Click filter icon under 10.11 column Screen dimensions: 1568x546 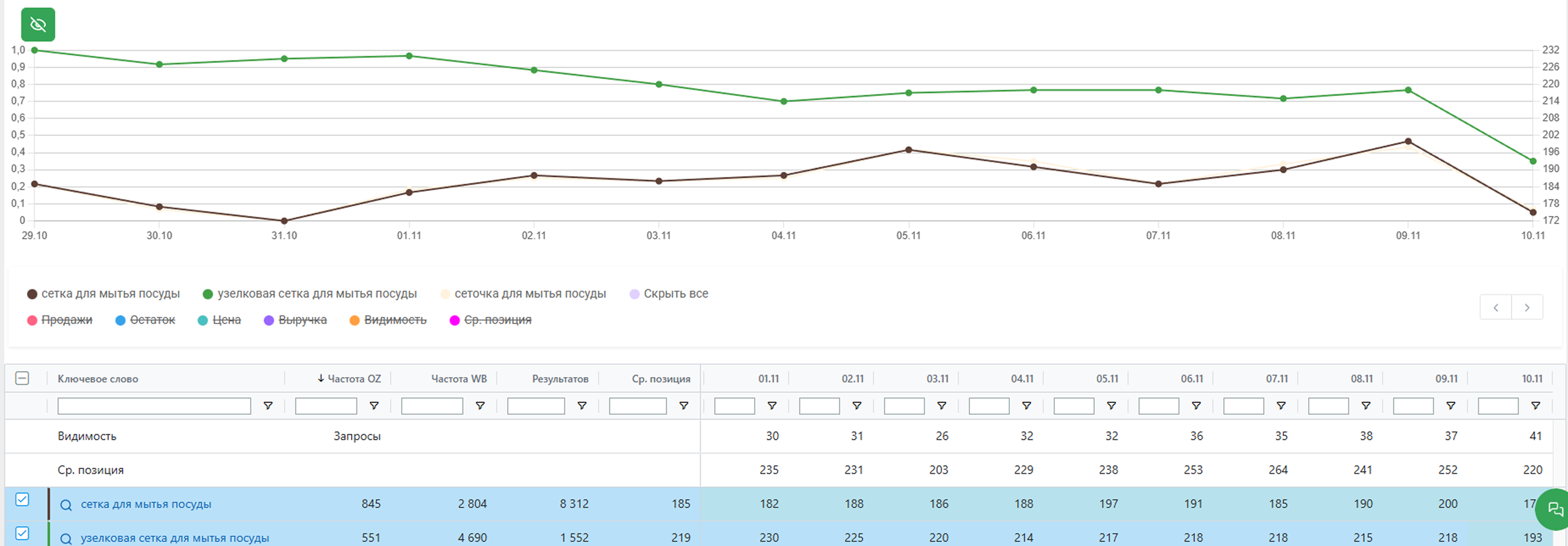1534,406
